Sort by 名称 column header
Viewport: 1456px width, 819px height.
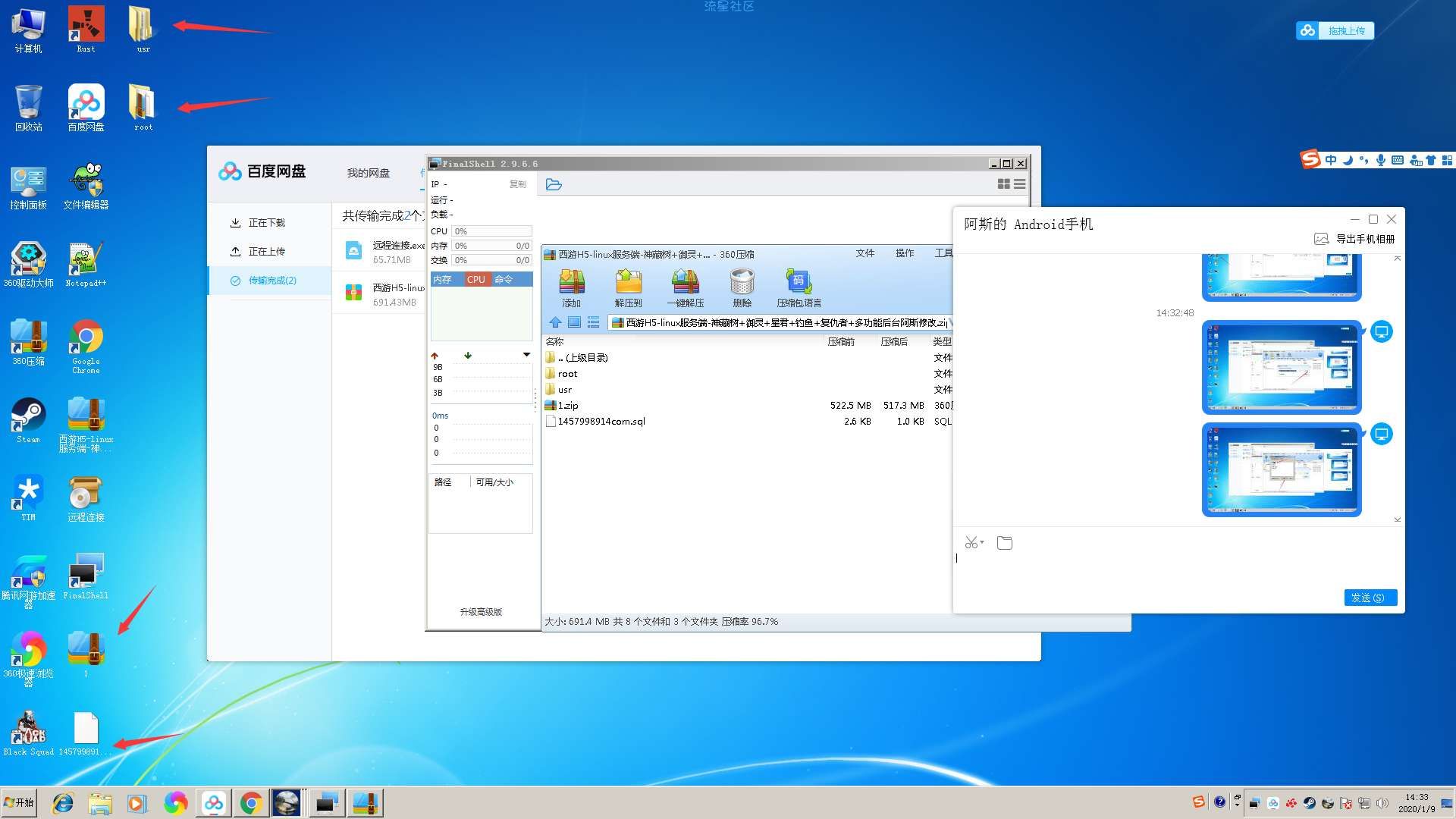[555, 342]
